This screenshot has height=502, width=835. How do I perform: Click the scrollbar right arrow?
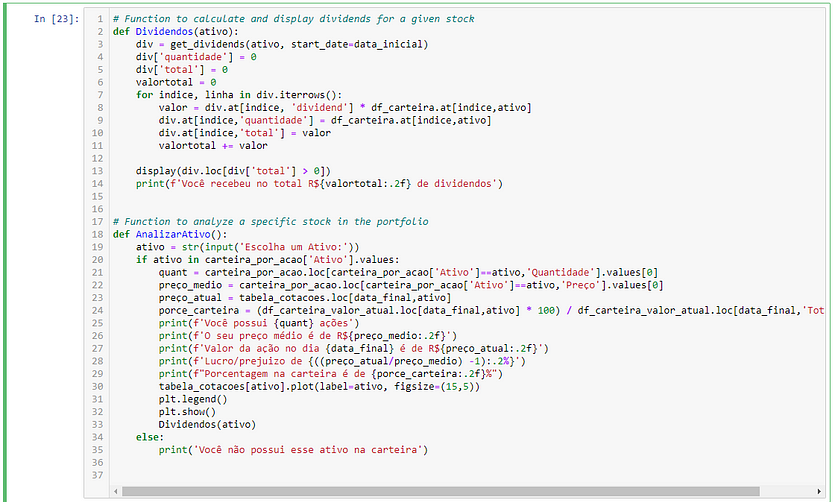tap(819, 491)
